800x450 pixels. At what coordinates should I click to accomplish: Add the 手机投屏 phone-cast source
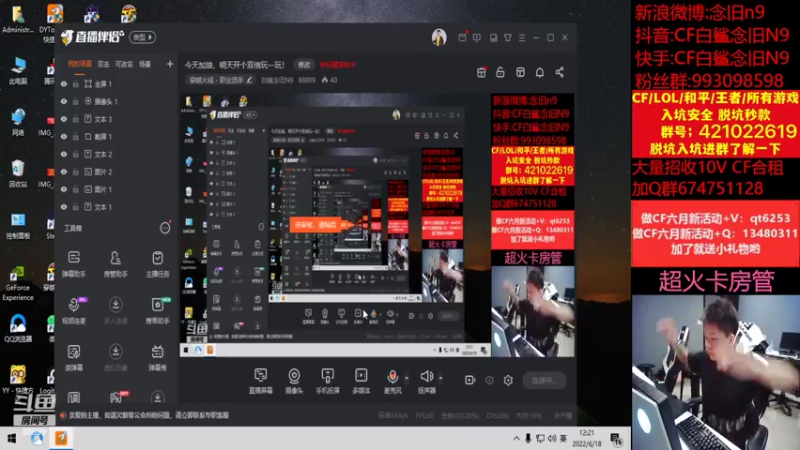click(328, 381)
